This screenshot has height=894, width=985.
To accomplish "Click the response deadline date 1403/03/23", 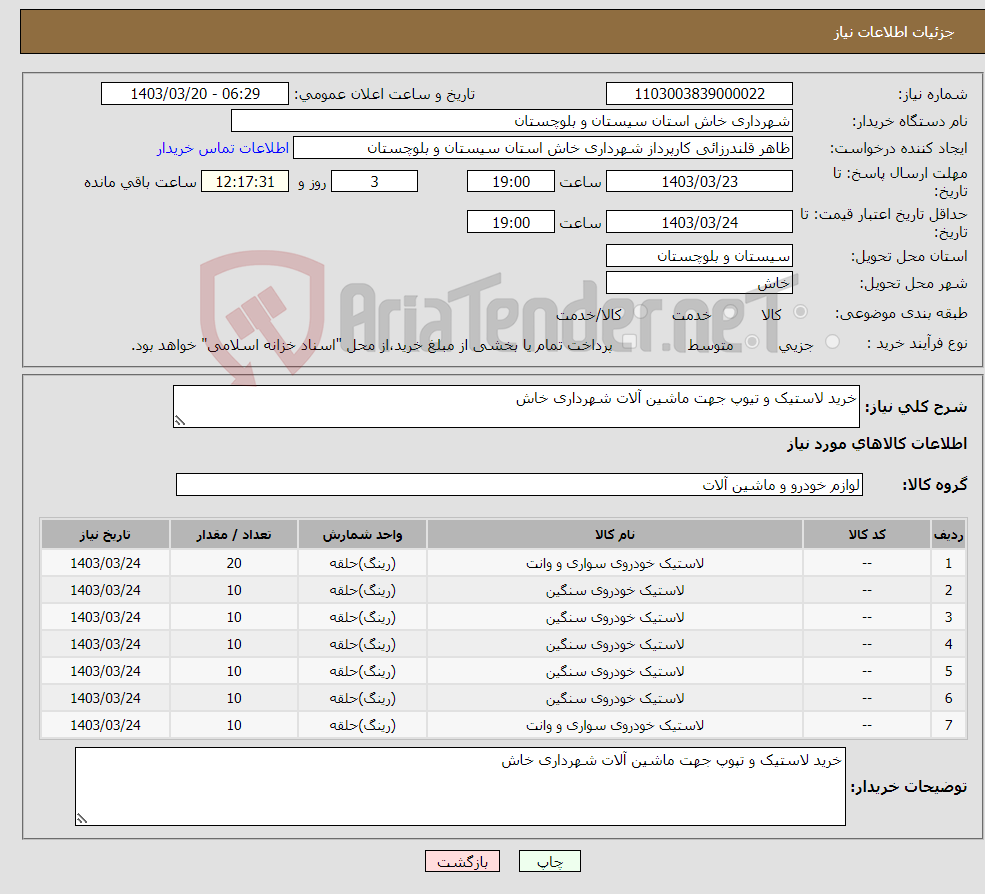I will (x=699, y=182).
